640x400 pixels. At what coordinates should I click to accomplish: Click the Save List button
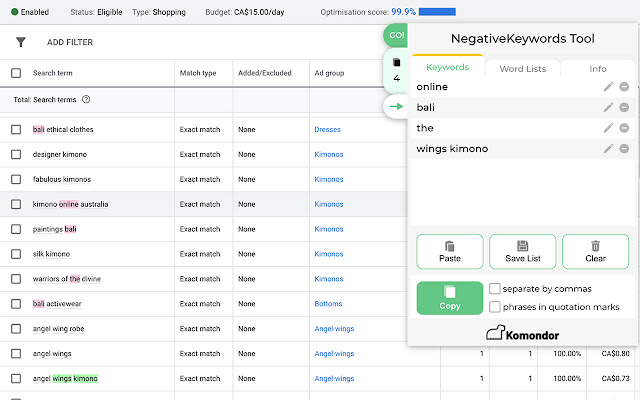522,251
